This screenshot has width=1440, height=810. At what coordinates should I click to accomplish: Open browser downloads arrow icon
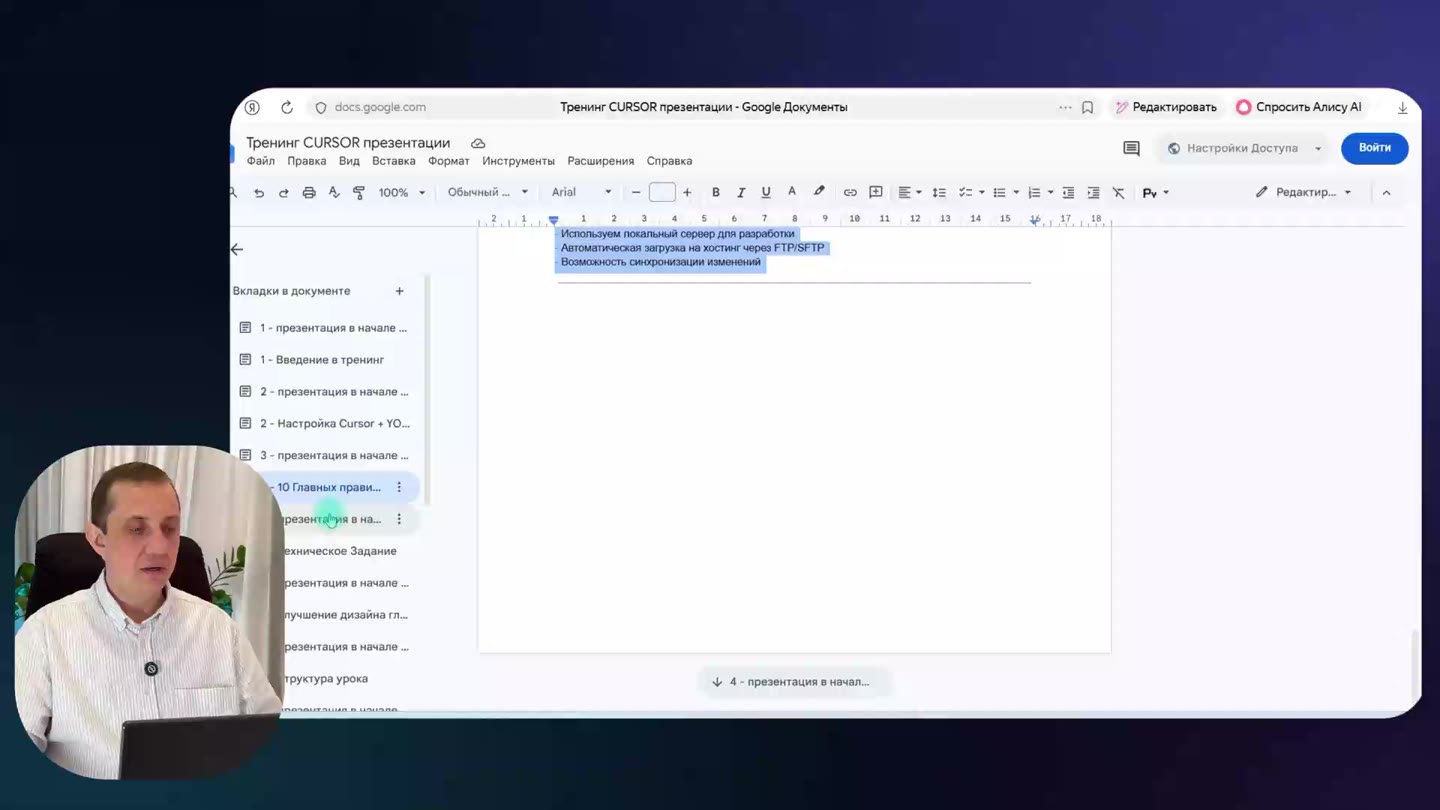(1402, 107)
